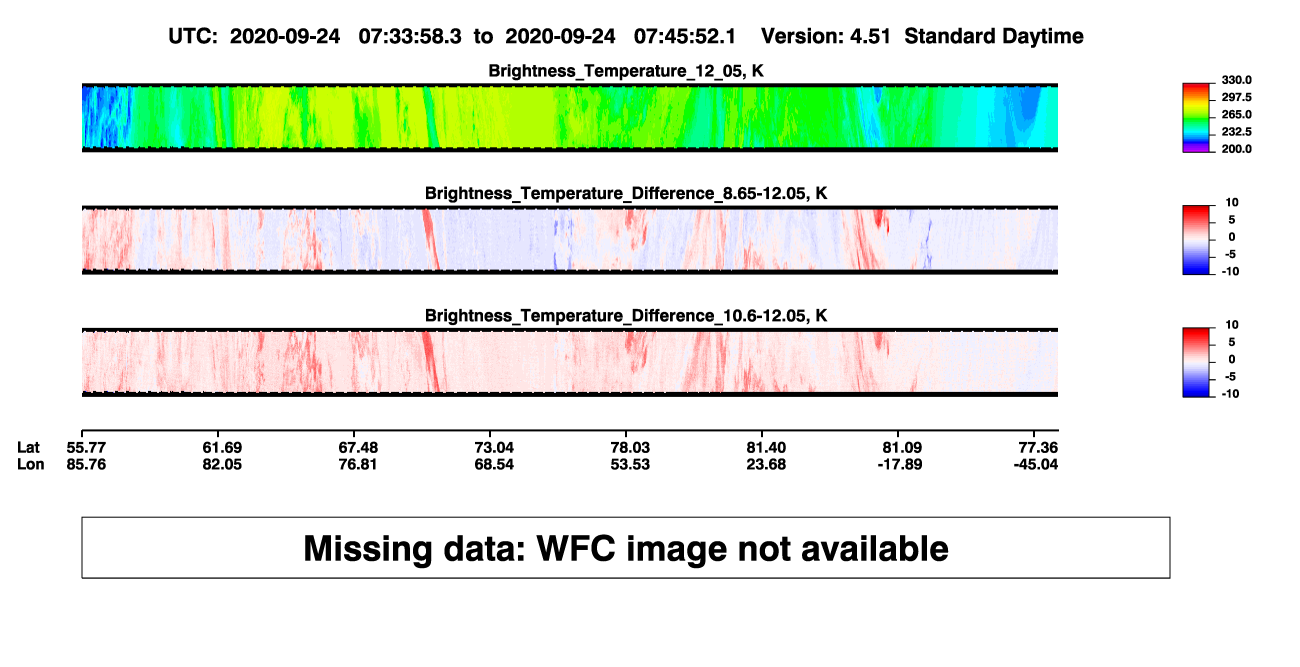Click the red-blue colorbar beside the 10.6-12.05 panel

click(1197, 360)
